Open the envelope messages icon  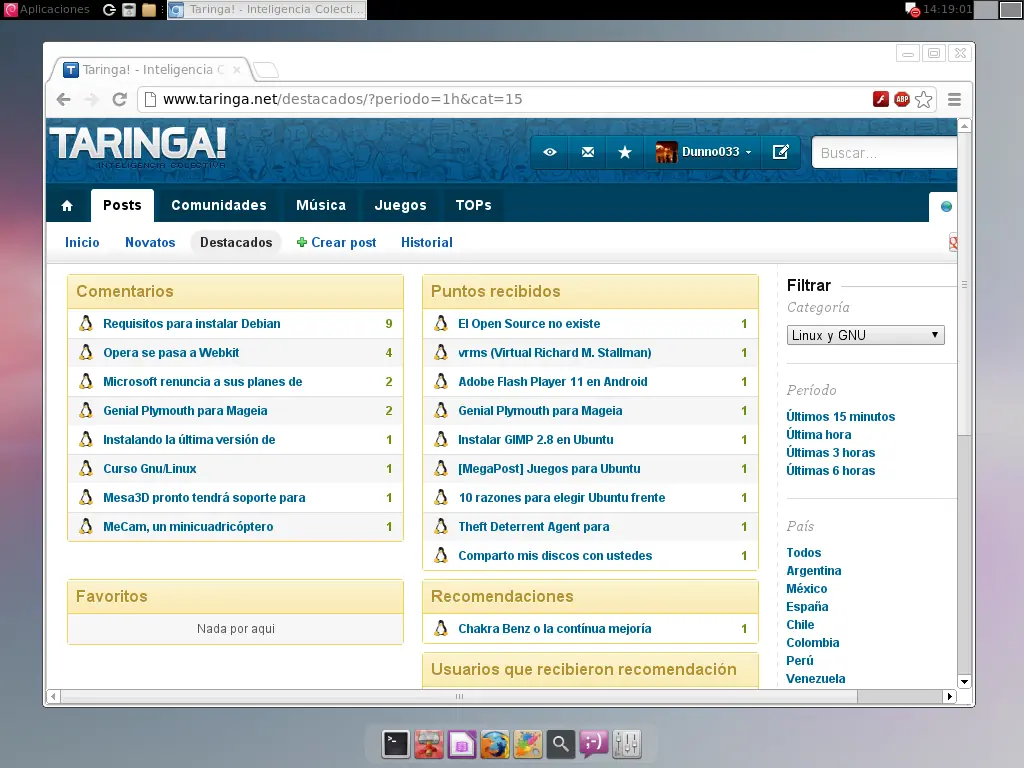click(588, 152)
